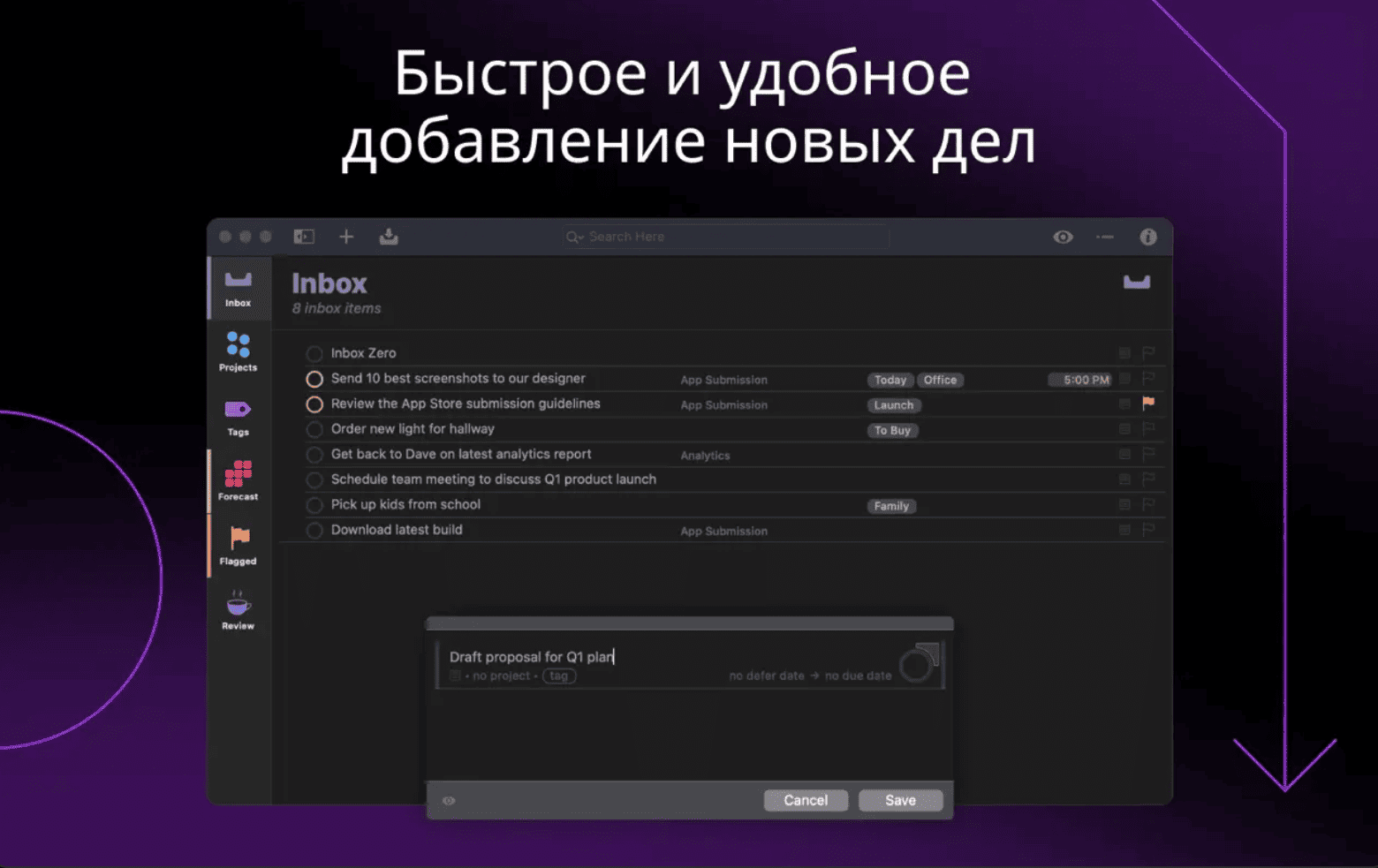Screen dimensions: 1378x868
Task: Focus the Search Here field
Action: pyautogui.click(x=726, y=237)
